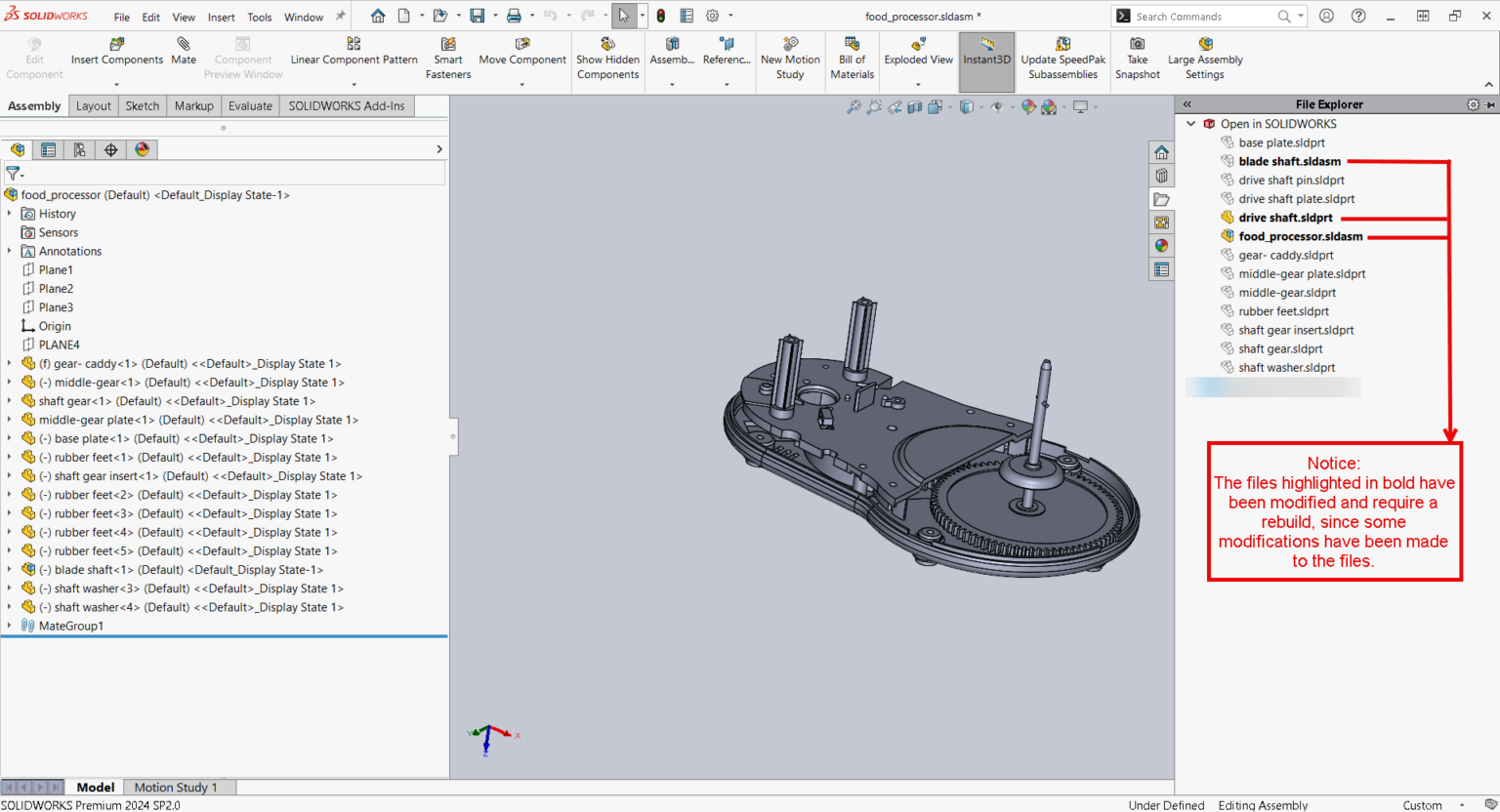Image resolution: width=1500 pixels, height=812 pixels.
Task: Click the Bill of Materials button
Action: click(852, 59)
